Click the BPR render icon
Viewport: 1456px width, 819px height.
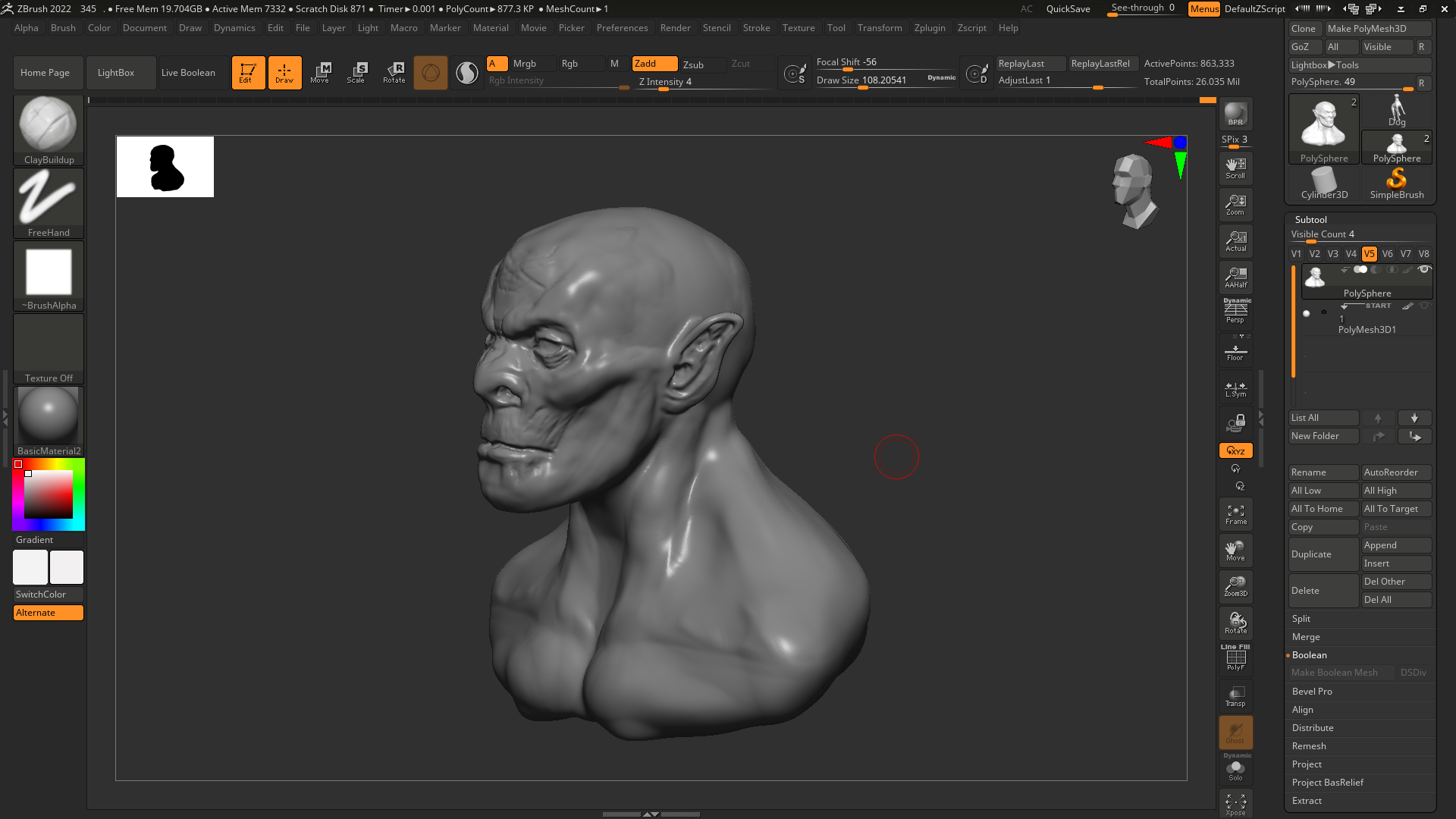coord(1235,114)
